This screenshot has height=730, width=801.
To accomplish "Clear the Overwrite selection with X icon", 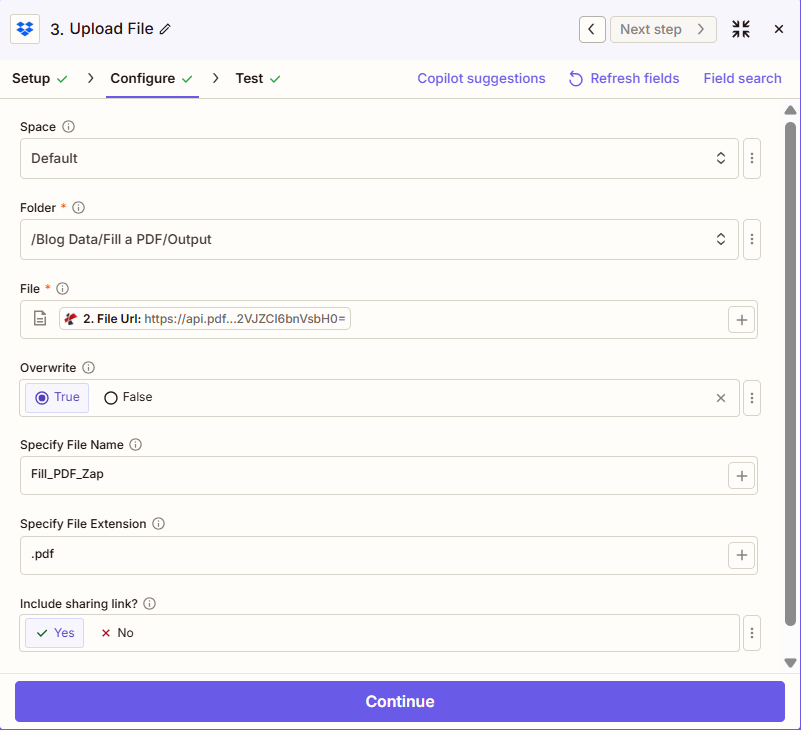I will [x=721, y=398].
